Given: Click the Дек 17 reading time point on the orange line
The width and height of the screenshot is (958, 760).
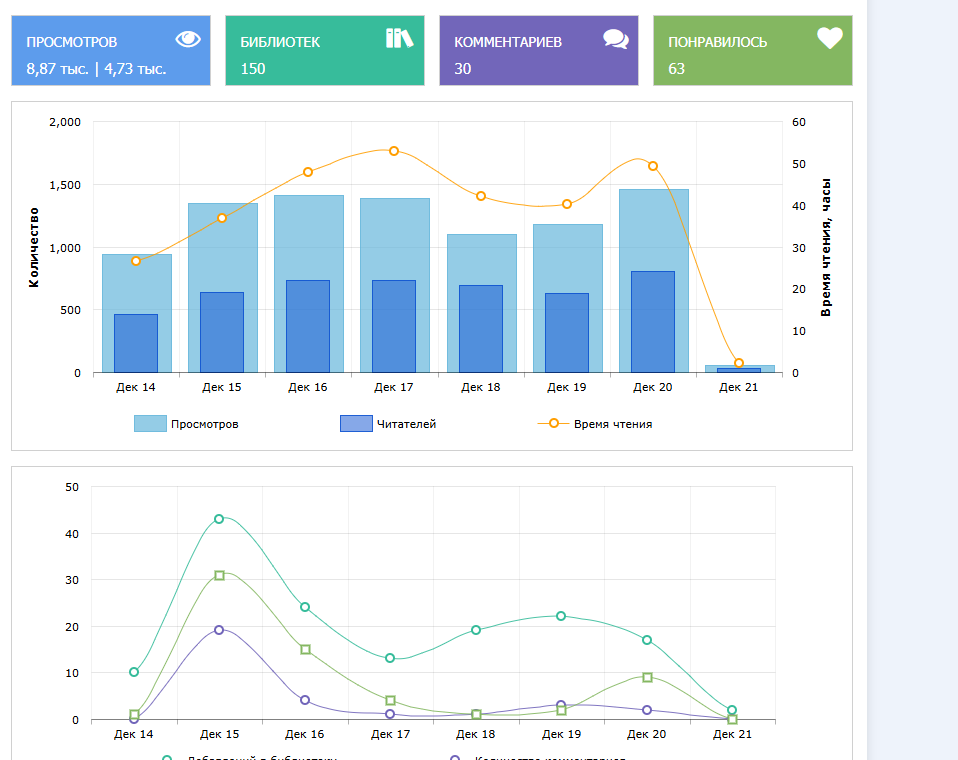Looking at the screenshot, I should tap(394, 151).
